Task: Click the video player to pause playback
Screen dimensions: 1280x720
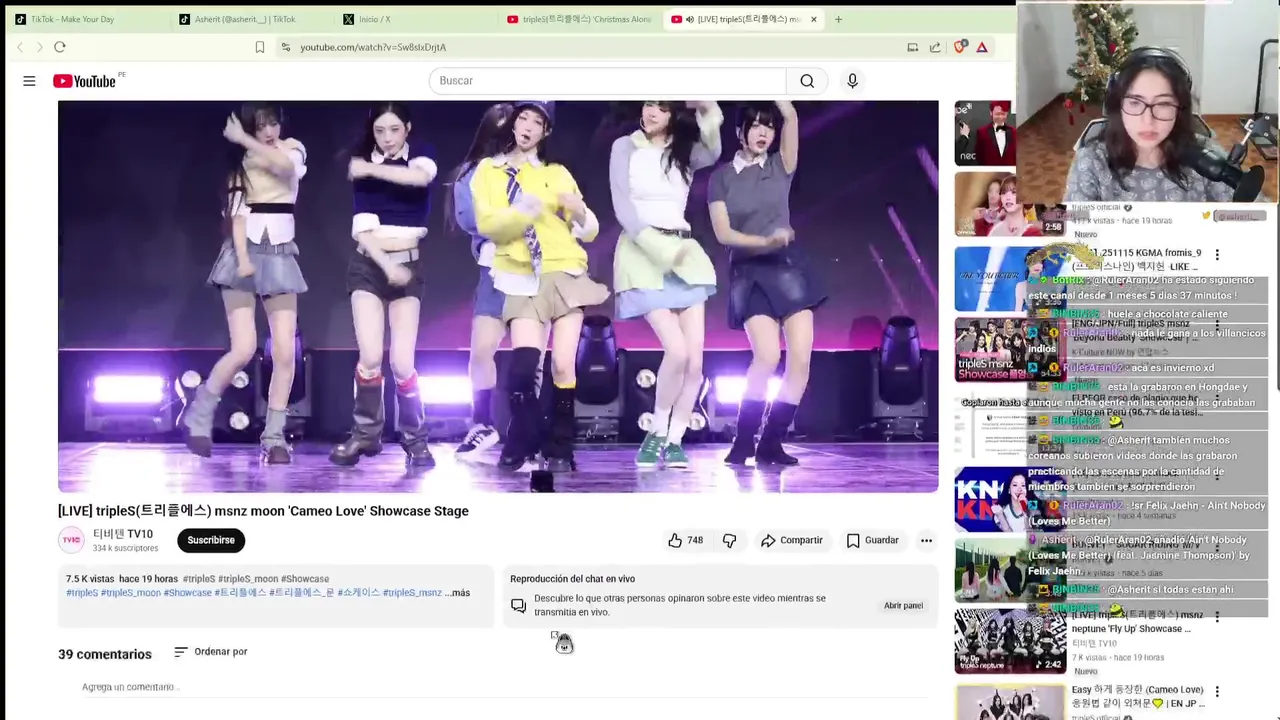Action: (x=498, y=296)
